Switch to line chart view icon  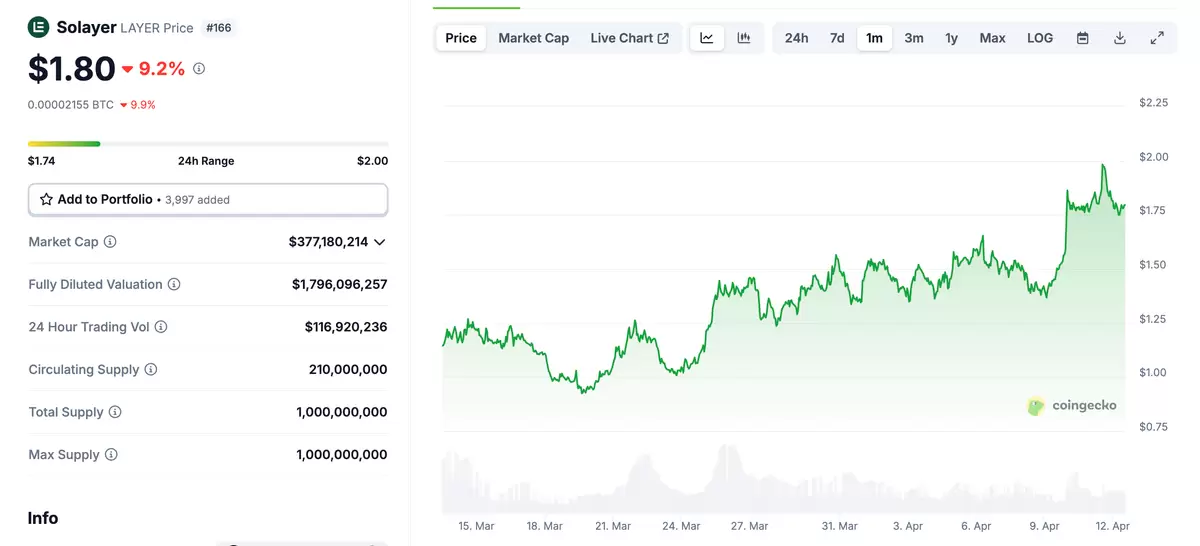707,38
